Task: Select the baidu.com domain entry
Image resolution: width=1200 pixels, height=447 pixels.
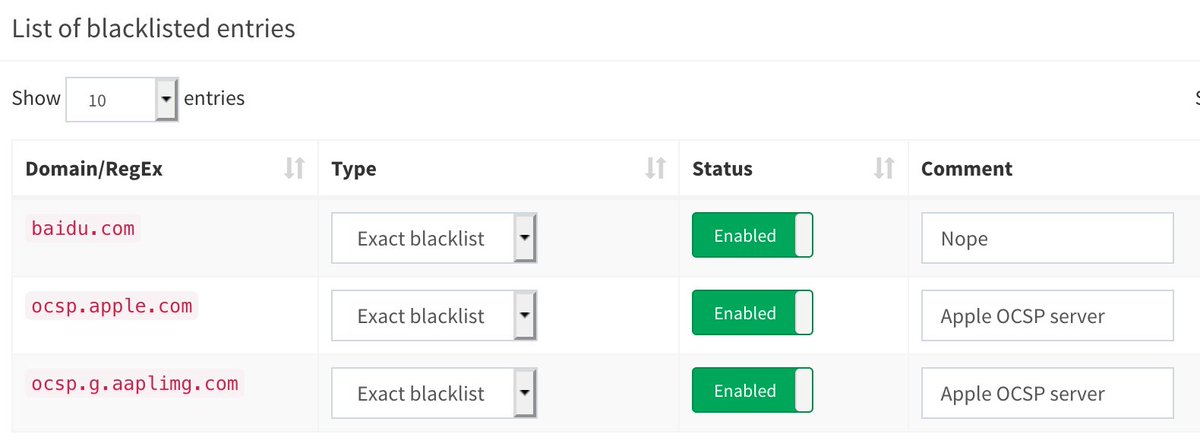Action: coord(82,229)
